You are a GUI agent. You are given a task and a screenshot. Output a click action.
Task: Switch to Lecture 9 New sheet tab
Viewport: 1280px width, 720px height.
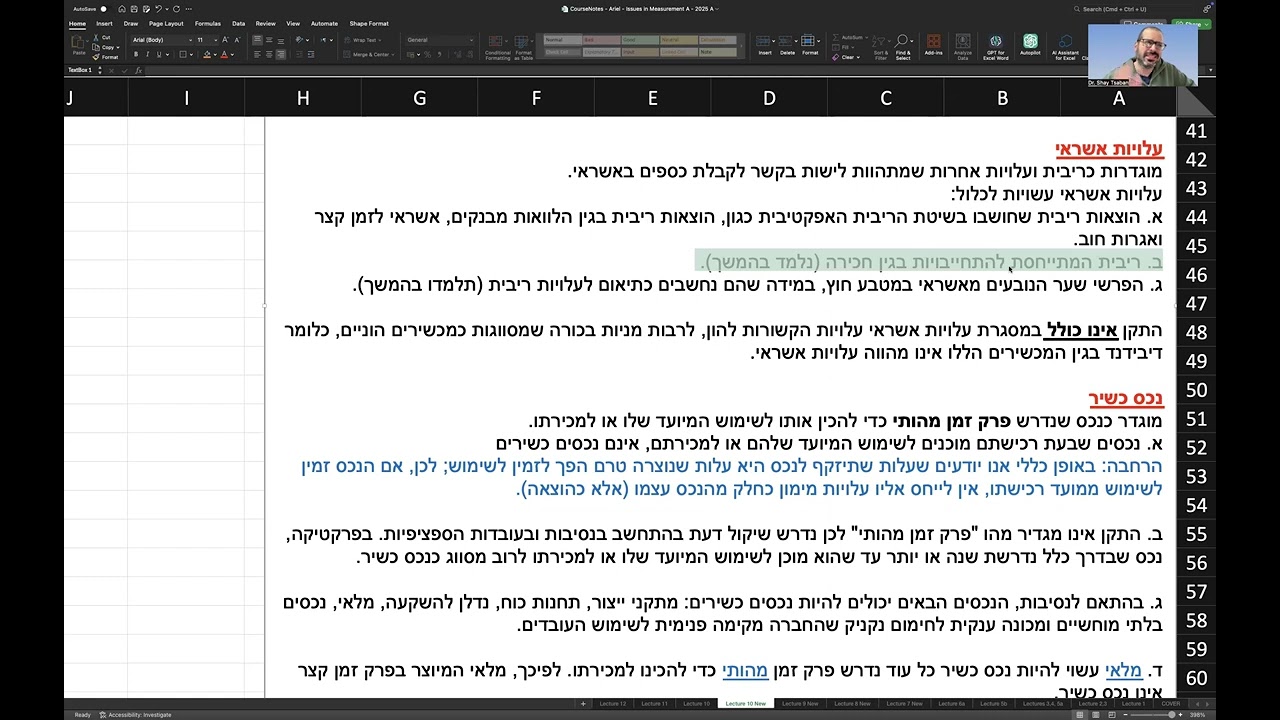click(x=799, y=703)
